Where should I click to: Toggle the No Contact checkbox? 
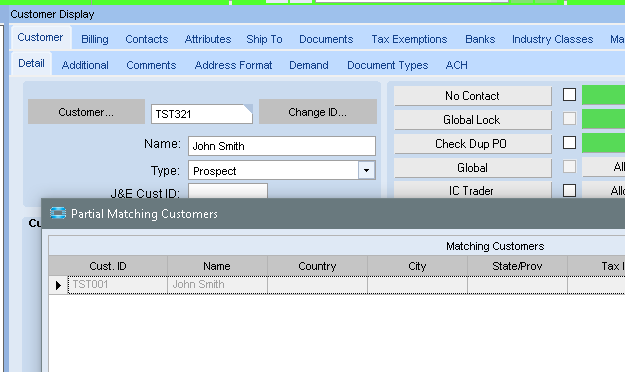569,95
